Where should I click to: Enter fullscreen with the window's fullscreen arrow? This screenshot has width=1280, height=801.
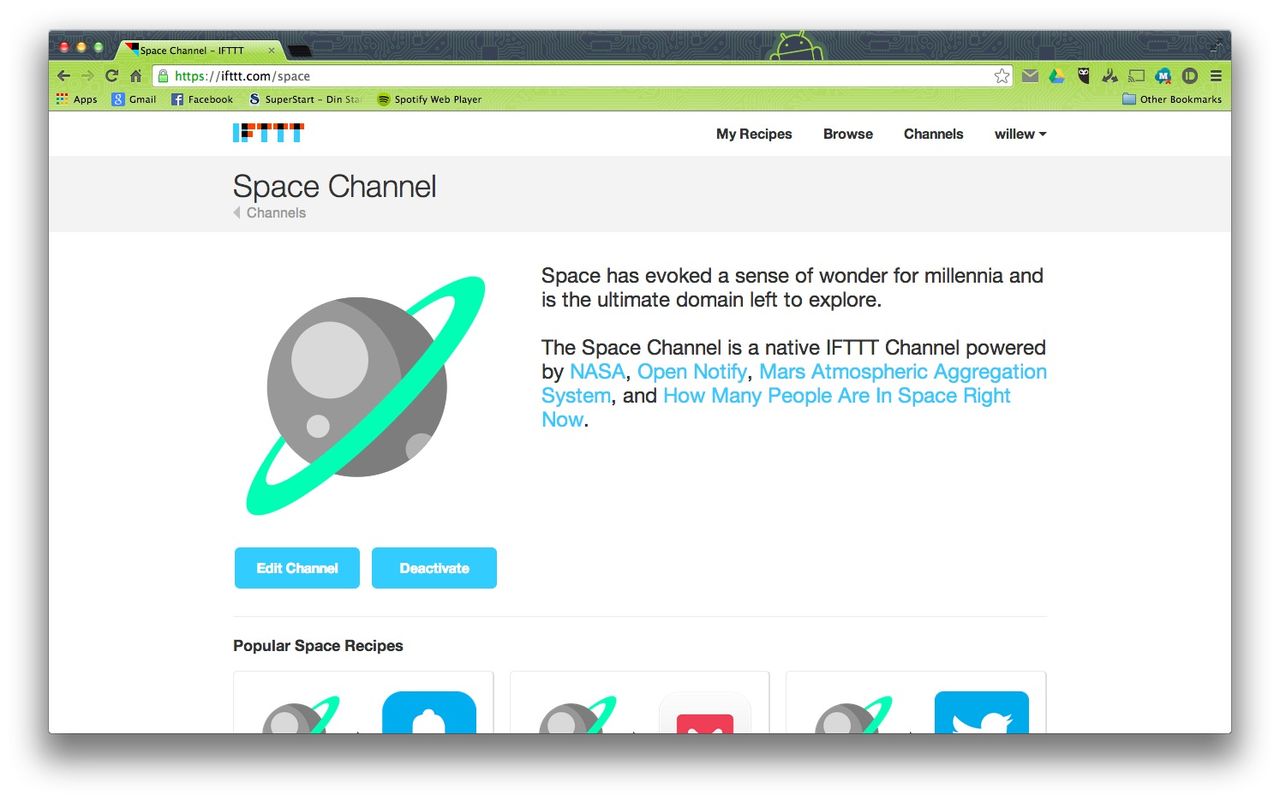1216,46
